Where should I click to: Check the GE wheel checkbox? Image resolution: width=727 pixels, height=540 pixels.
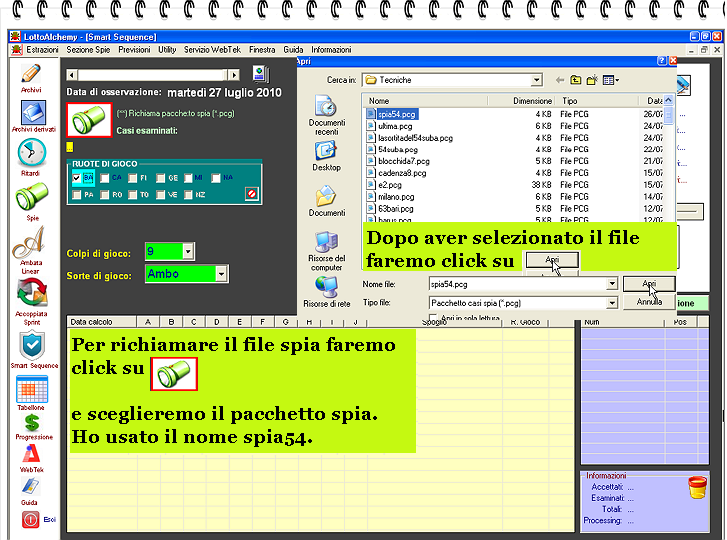160,178
